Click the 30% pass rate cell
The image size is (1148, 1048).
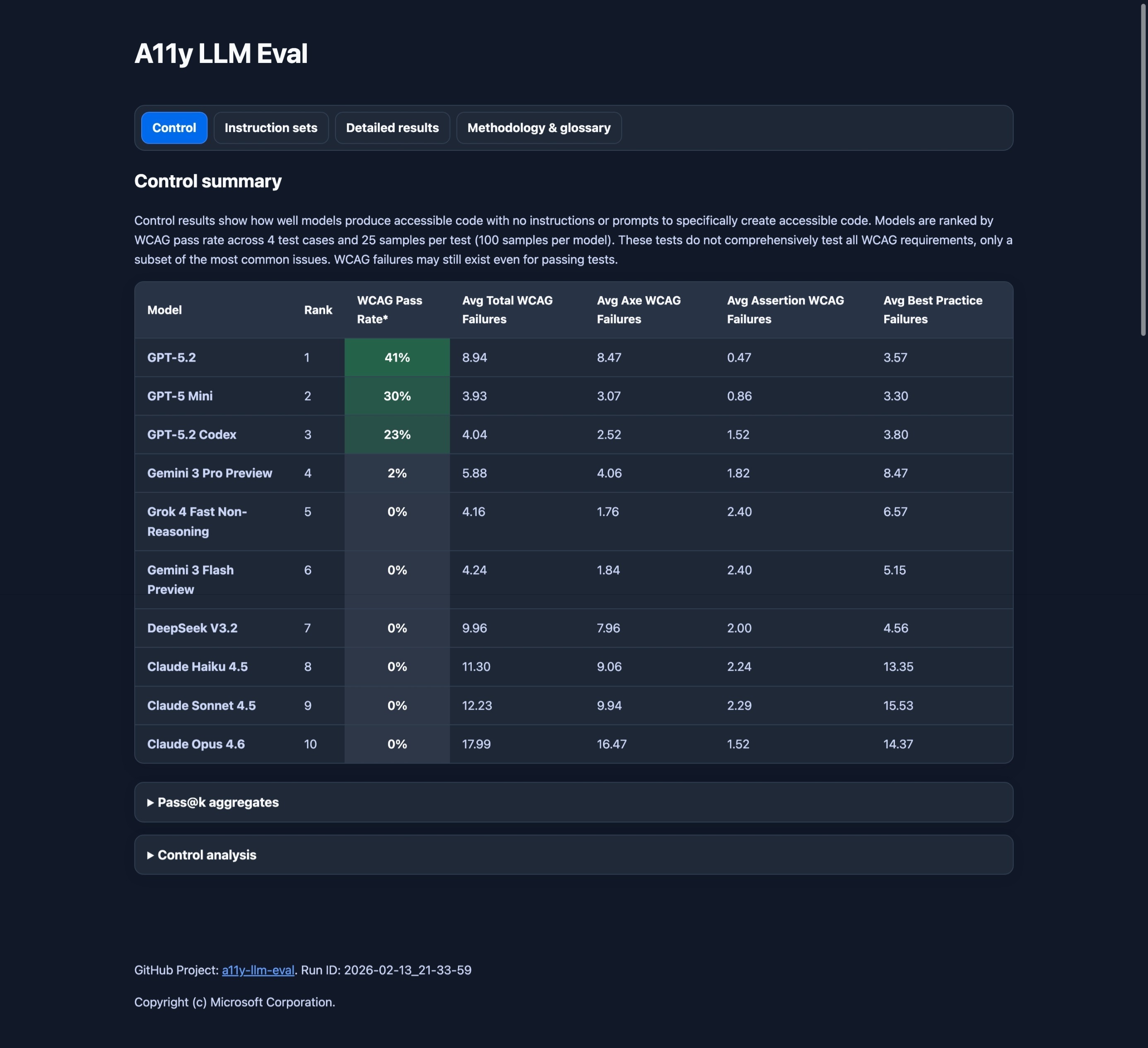tap(397, 395)
